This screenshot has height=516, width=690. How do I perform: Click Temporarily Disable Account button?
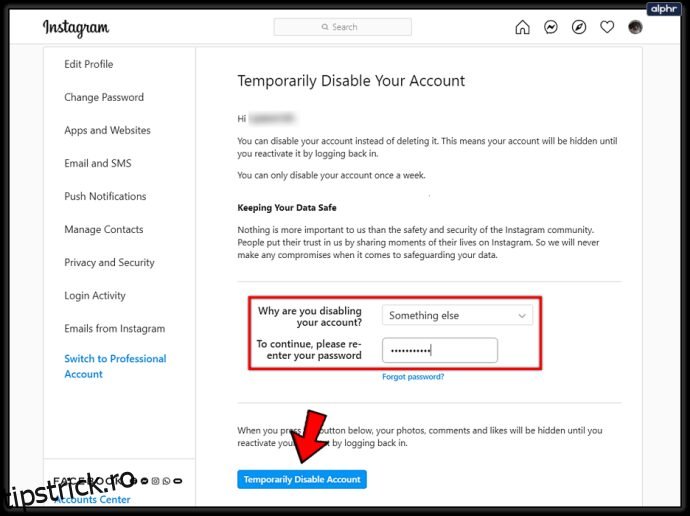302,479
